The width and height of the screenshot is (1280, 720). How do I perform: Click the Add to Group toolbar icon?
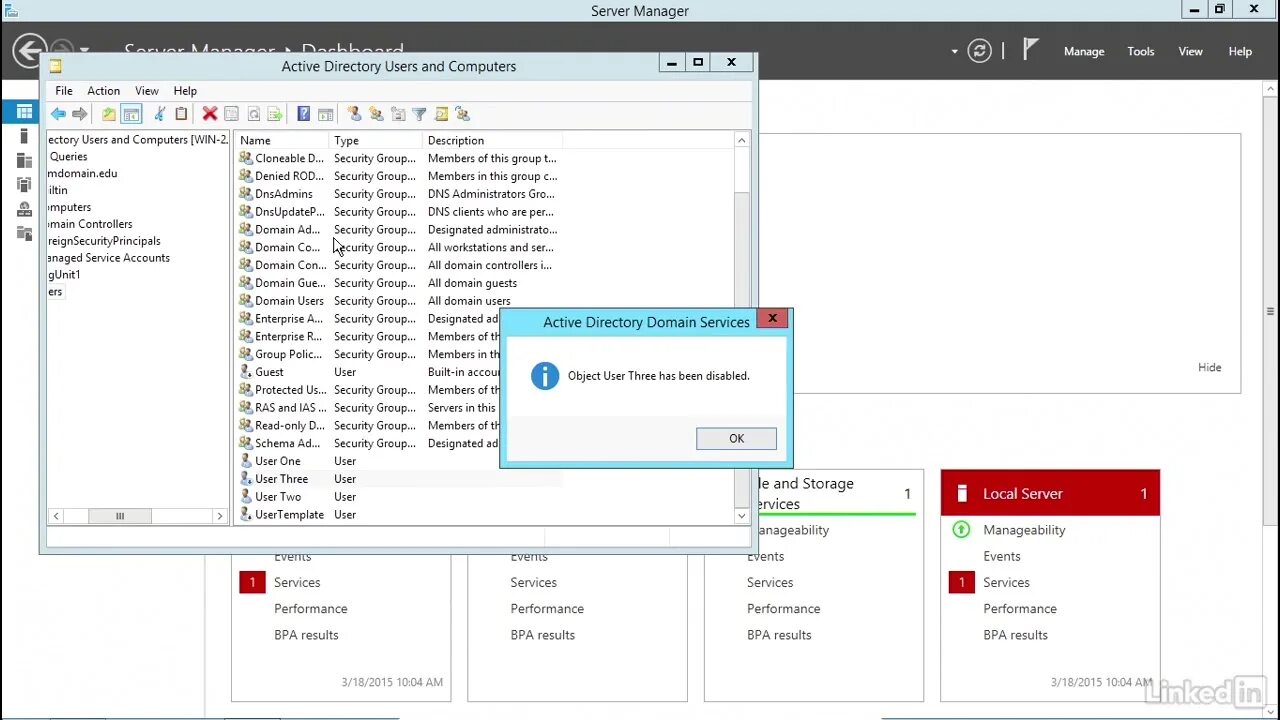[x=462, y=114]
